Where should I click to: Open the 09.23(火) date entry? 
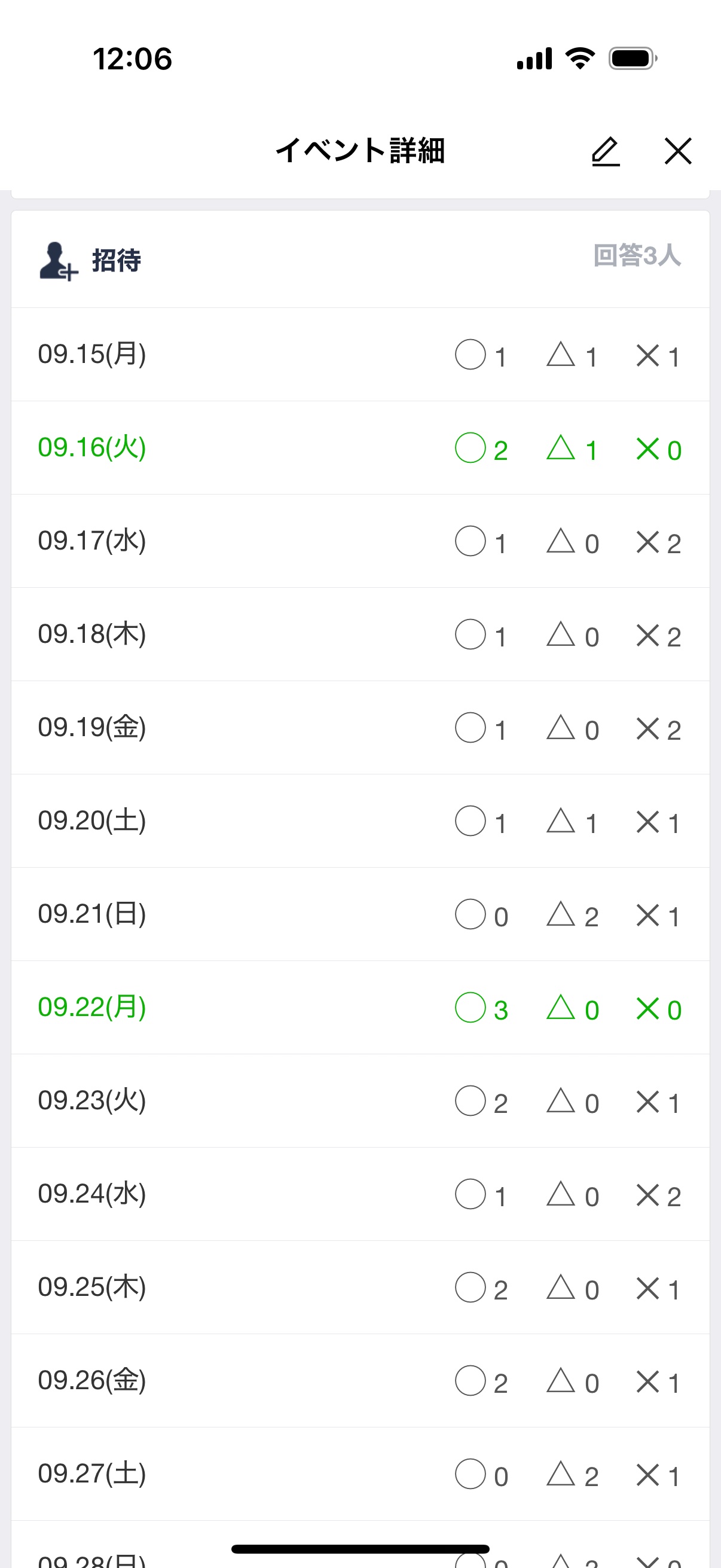[x=92, y=1100]
